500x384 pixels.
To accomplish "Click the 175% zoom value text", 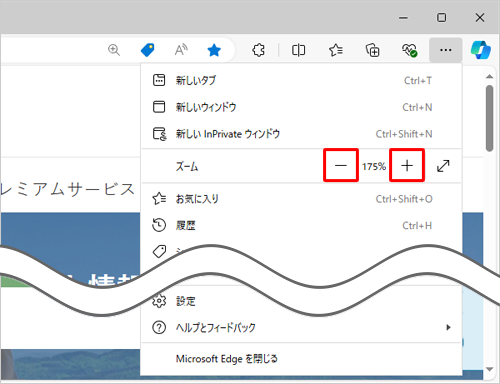I will pos(374,166).
